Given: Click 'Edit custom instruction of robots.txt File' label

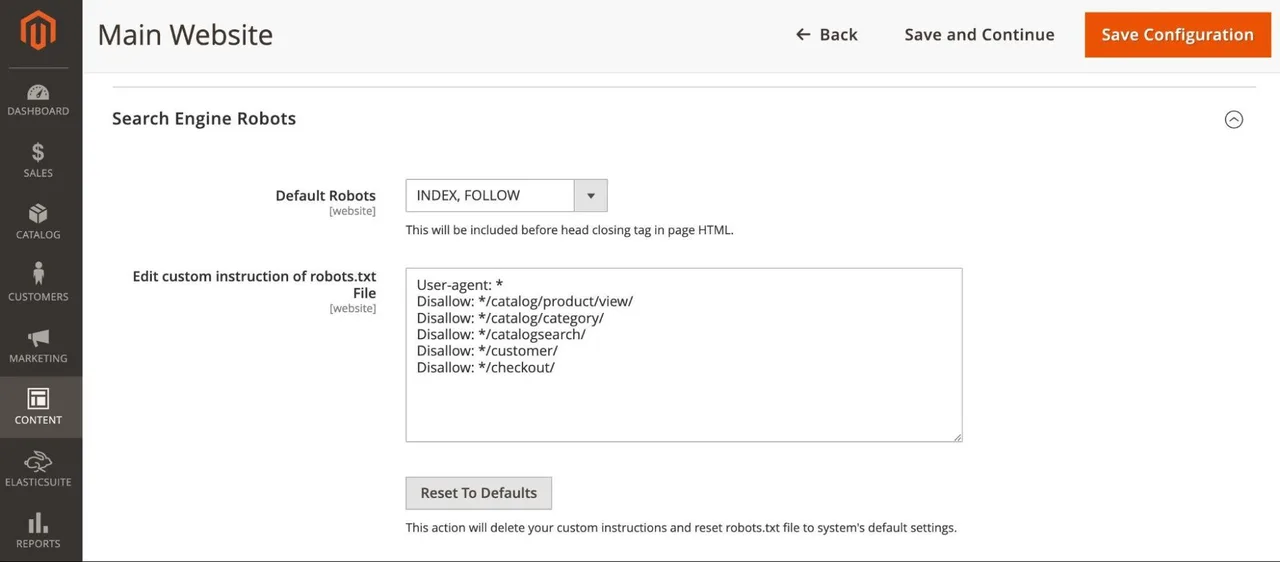Looking at the screenshot, I should [254, 284].
